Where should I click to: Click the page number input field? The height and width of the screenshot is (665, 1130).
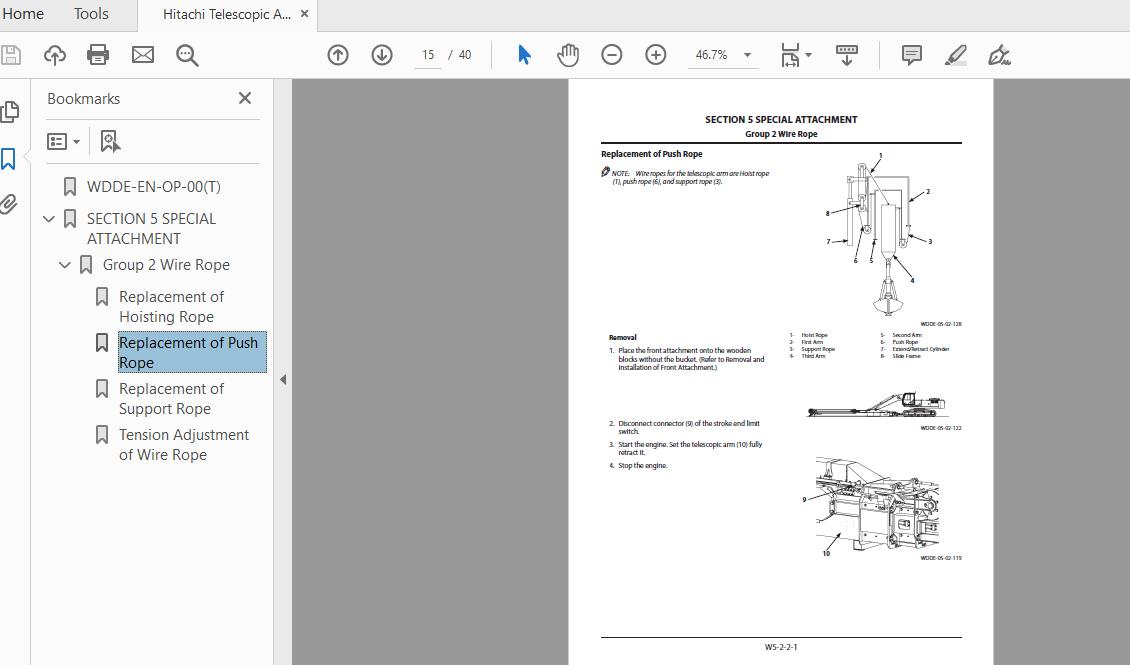coord(428,55)
